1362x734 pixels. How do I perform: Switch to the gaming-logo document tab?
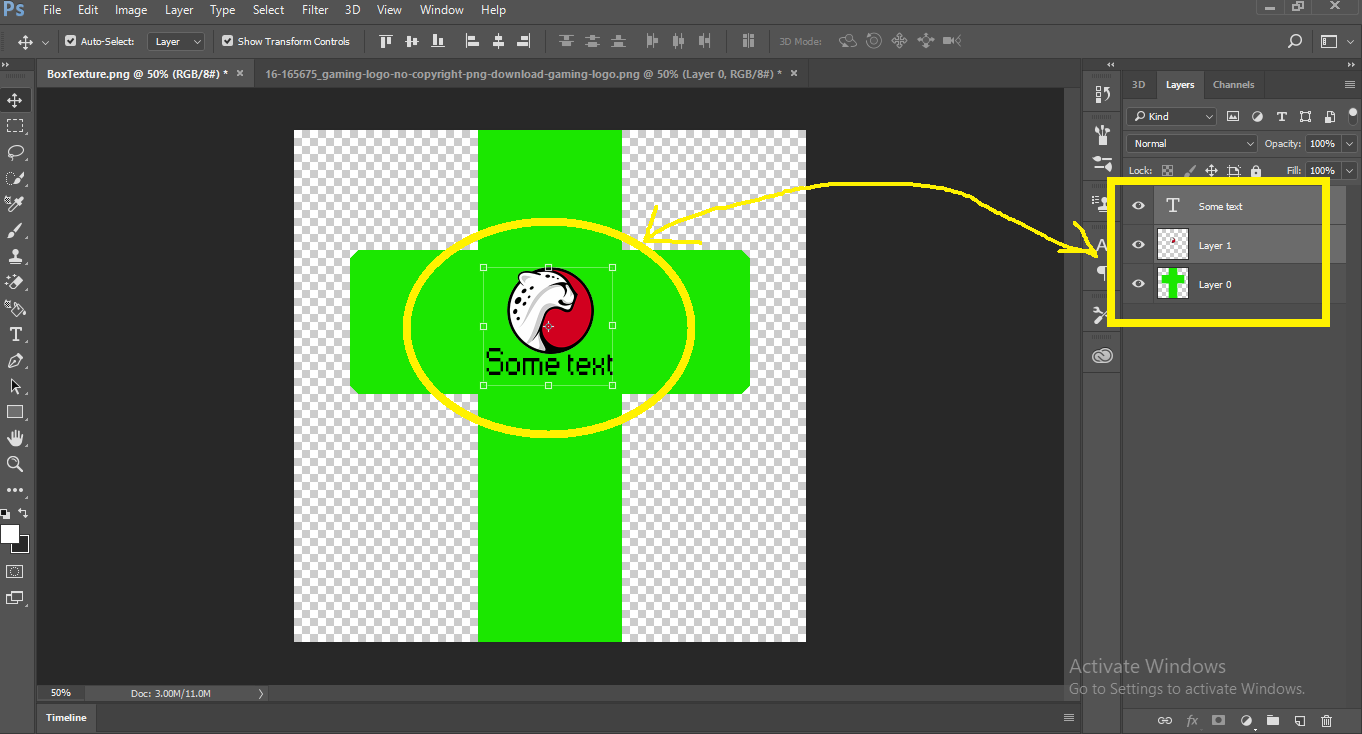pos(531,74)
